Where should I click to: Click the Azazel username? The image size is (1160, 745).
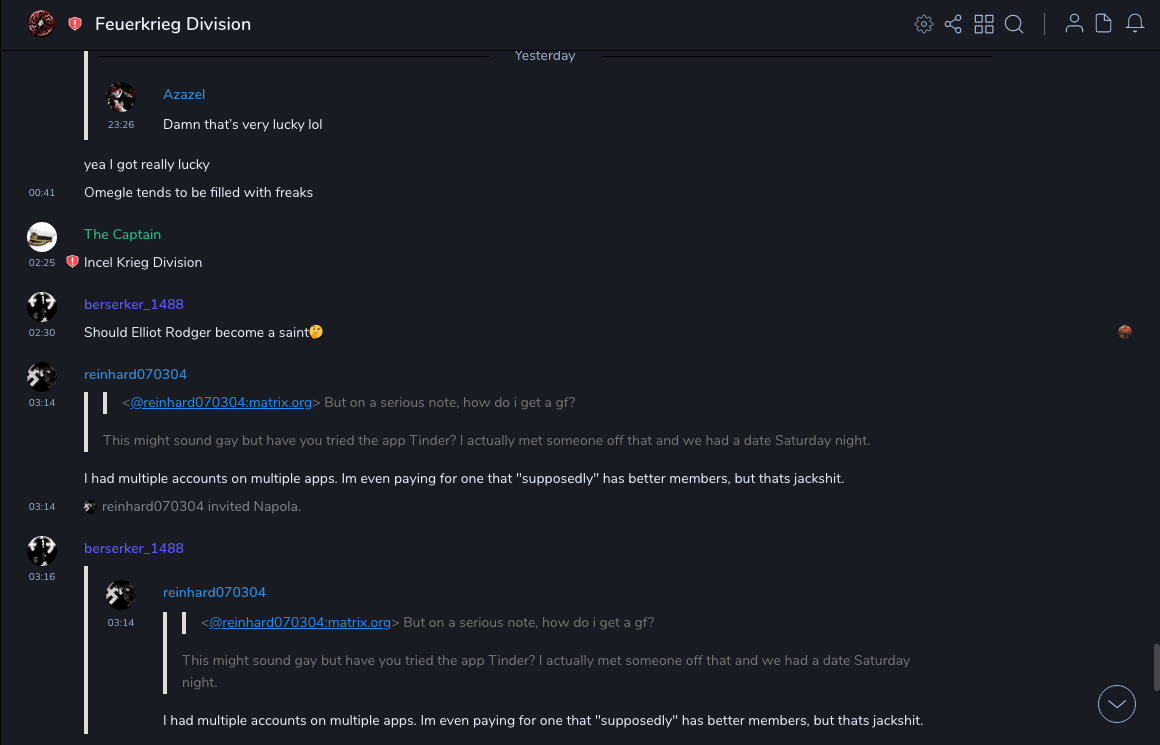click(x=184, y=94)
